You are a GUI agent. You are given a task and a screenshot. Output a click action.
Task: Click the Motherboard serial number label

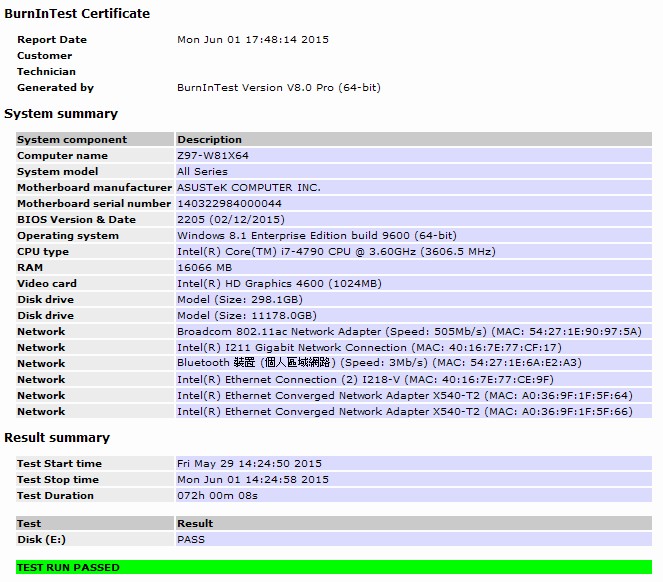point(94,203)
